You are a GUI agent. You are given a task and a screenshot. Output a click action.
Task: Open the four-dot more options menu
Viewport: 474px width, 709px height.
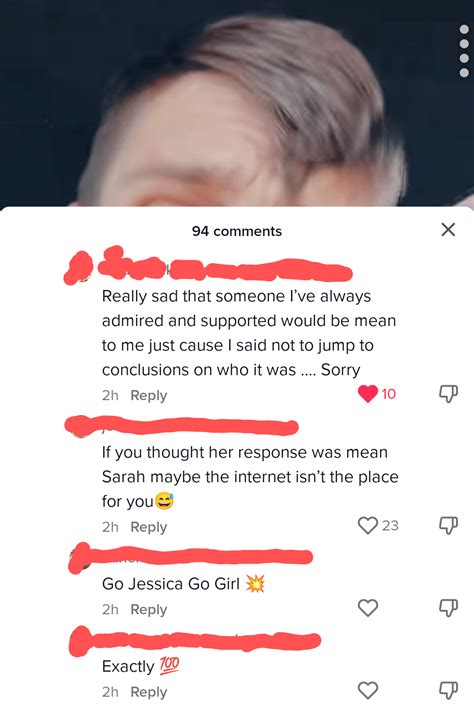(x=464, y=51)
